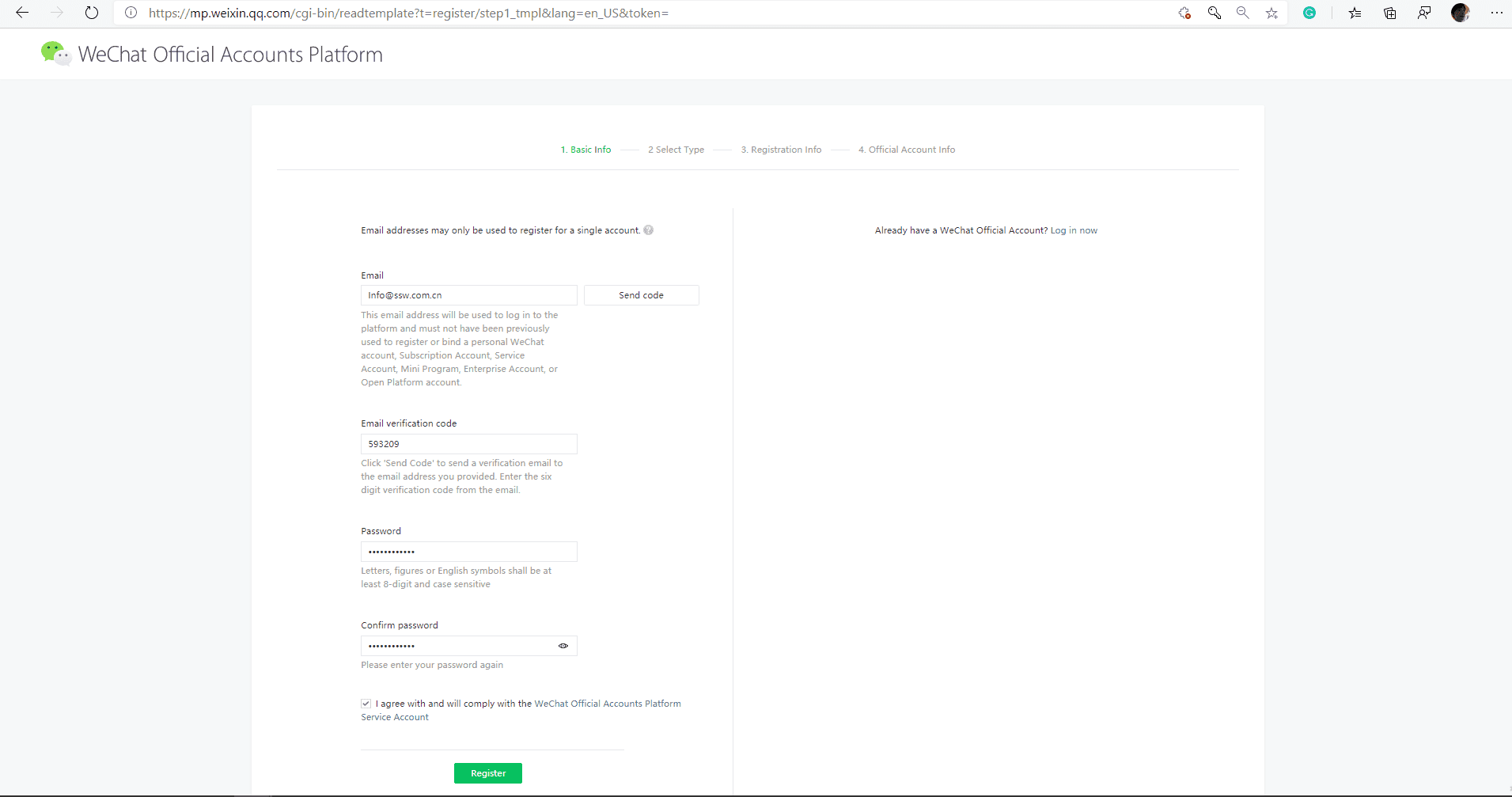Screen dimensions: 1512x797
Task: Toggle the service agreement checkbox
Action: [x=366, y=704]
